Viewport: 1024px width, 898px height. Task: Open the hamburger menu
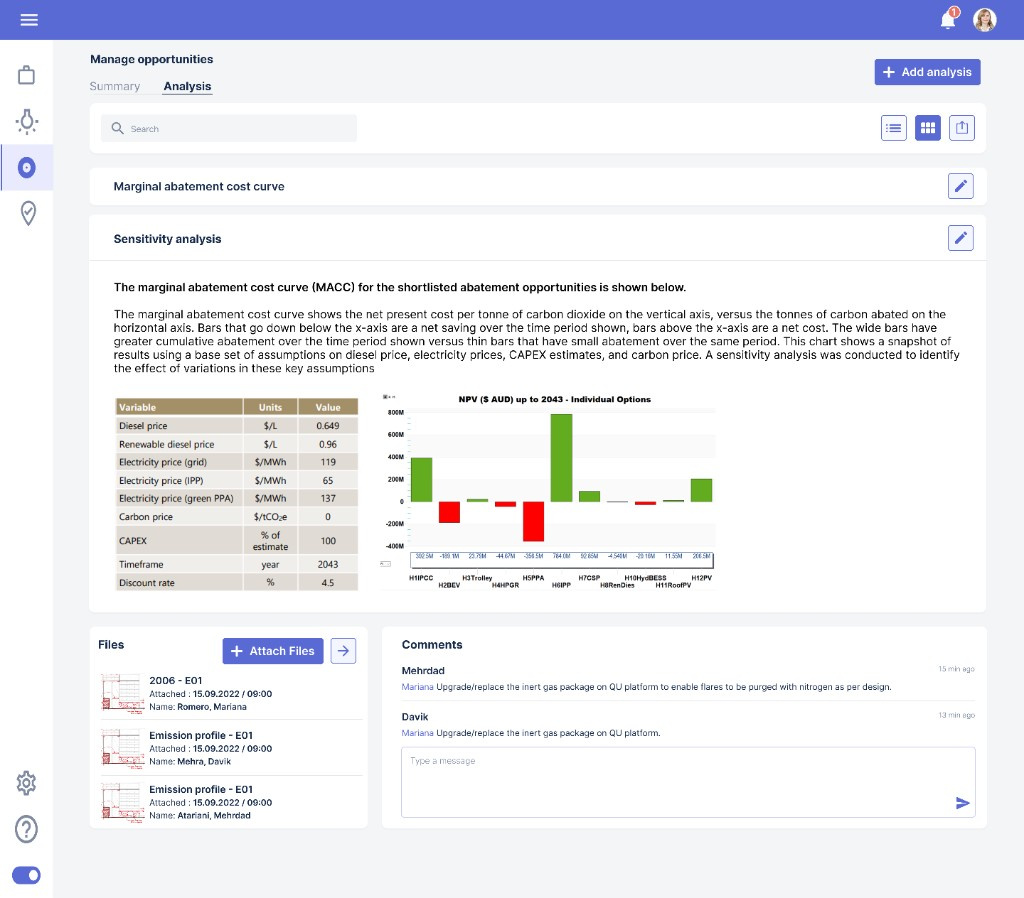click(x=29, y=20)
